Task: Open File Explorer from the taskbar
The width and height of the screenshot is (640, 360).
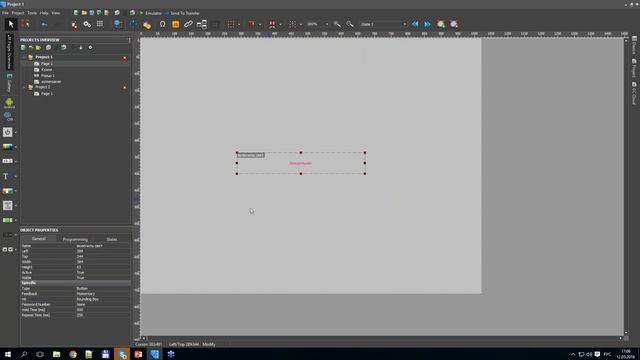Action: point(56,354)
